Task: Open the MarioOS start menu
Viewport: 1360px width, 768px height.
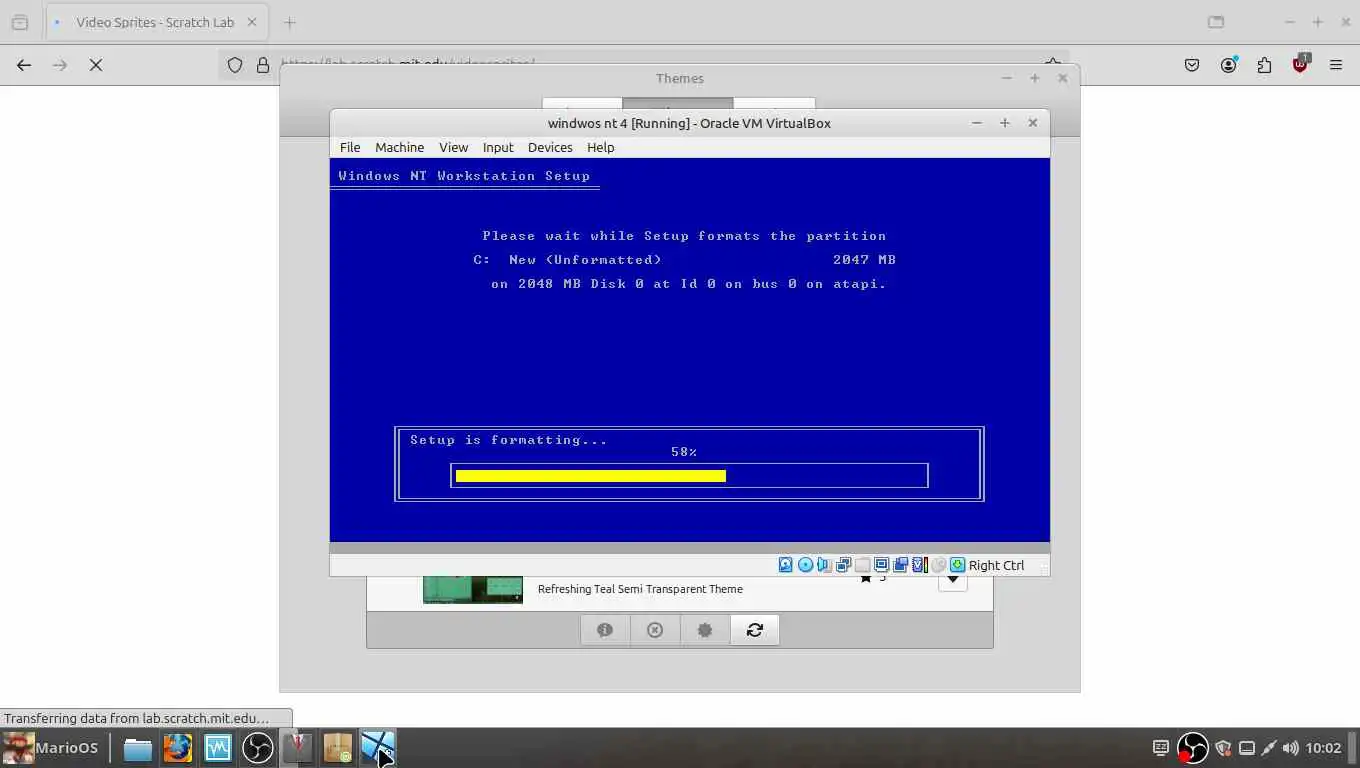Action: point(51,748)
